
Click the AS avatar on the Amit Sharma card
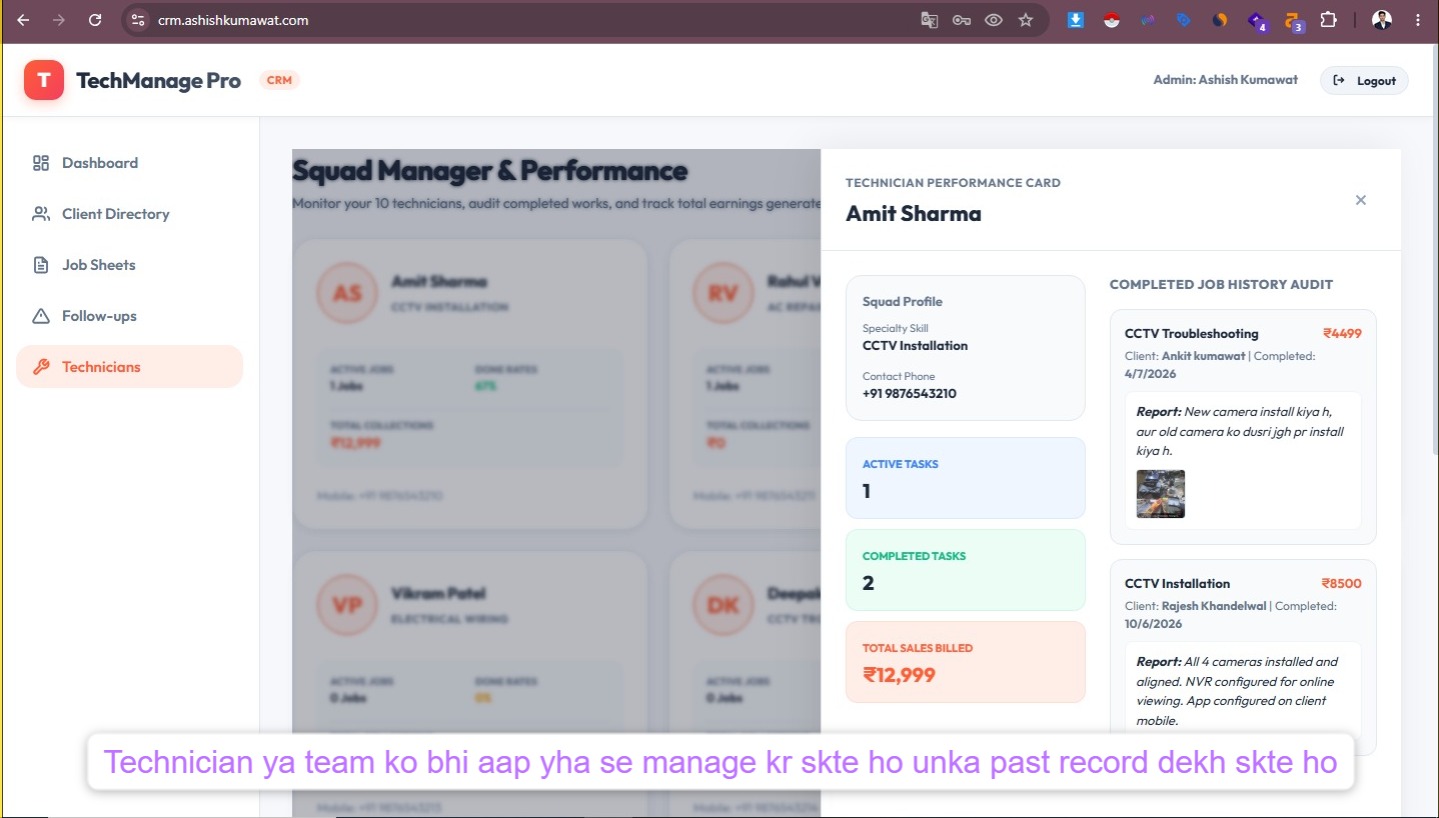click(x=347, y=293)
